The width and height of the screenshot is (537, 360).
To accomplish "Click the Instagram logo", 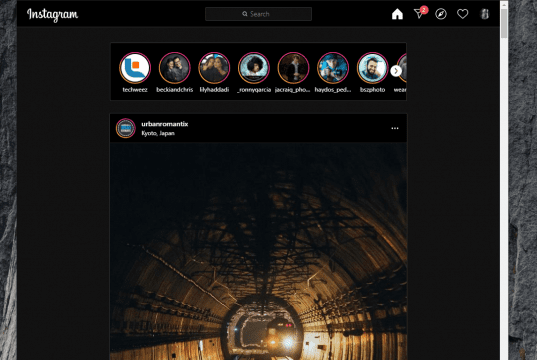I will [52, 15].
